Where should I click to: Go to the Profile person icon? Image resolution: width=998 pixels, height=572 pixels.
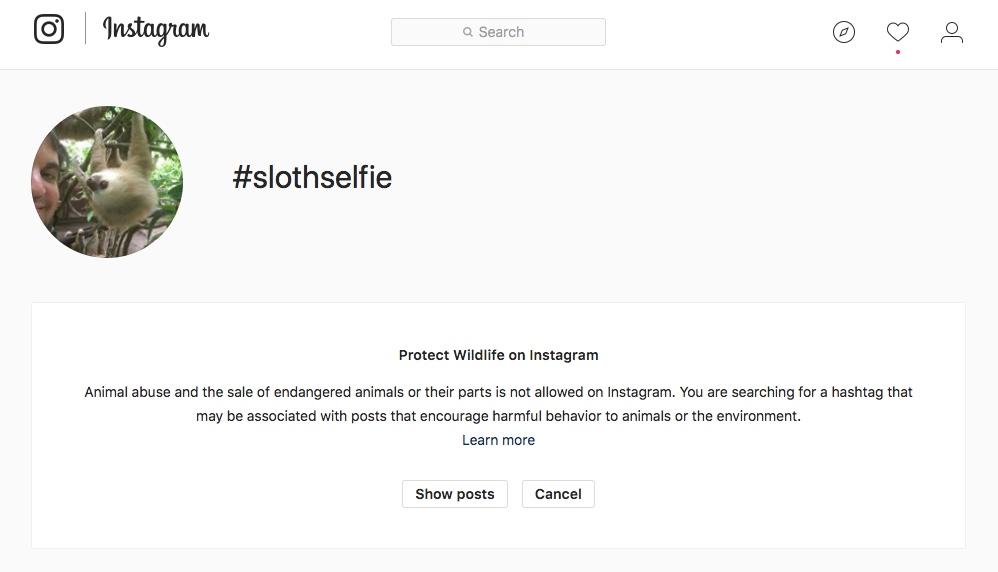point(952,32)
